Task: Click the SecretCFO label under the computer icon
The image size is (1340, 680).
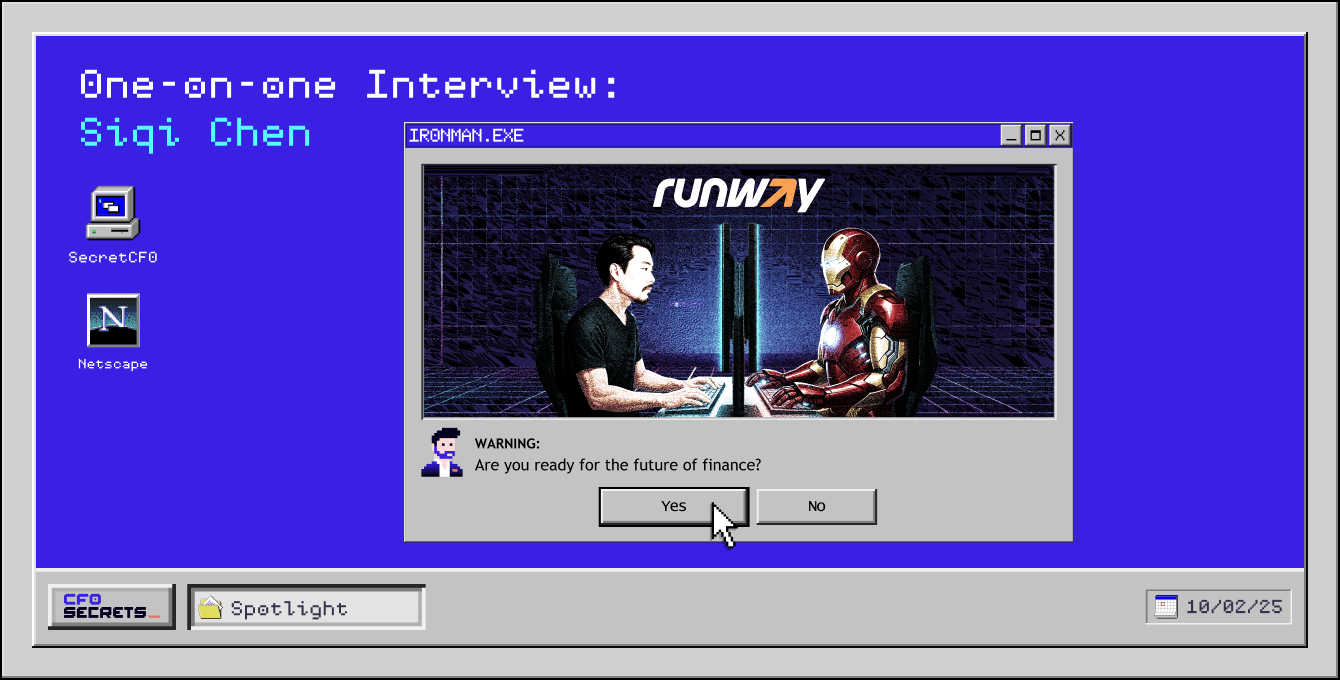Action: (113, 257)
